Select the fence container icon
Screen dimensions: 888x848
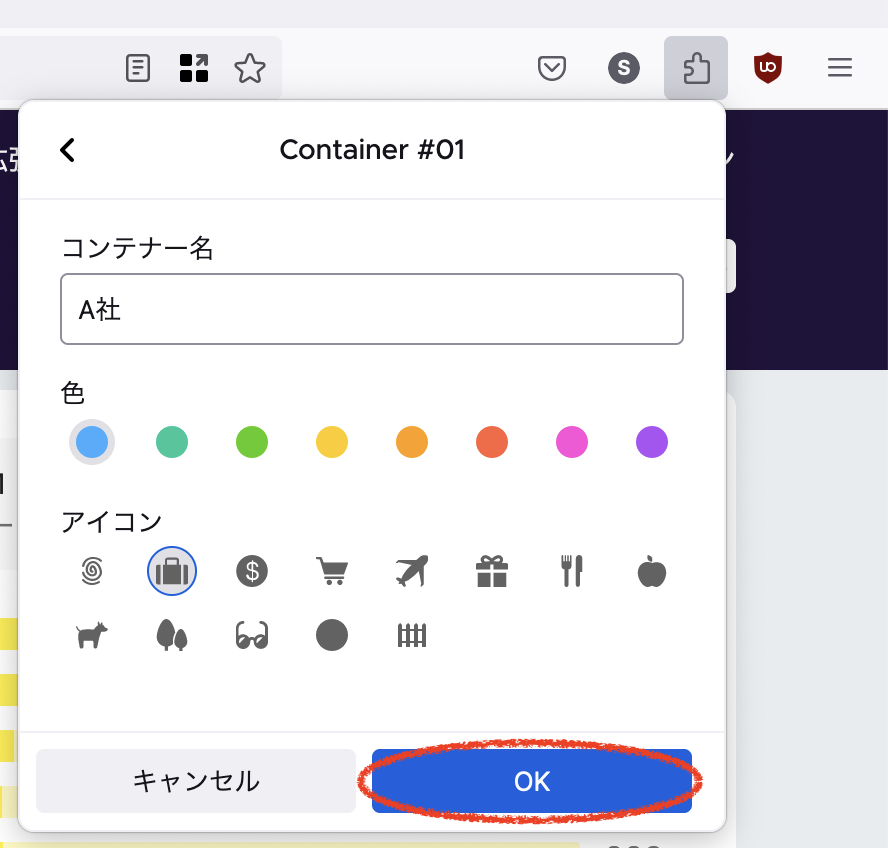[x=412, y=635]
